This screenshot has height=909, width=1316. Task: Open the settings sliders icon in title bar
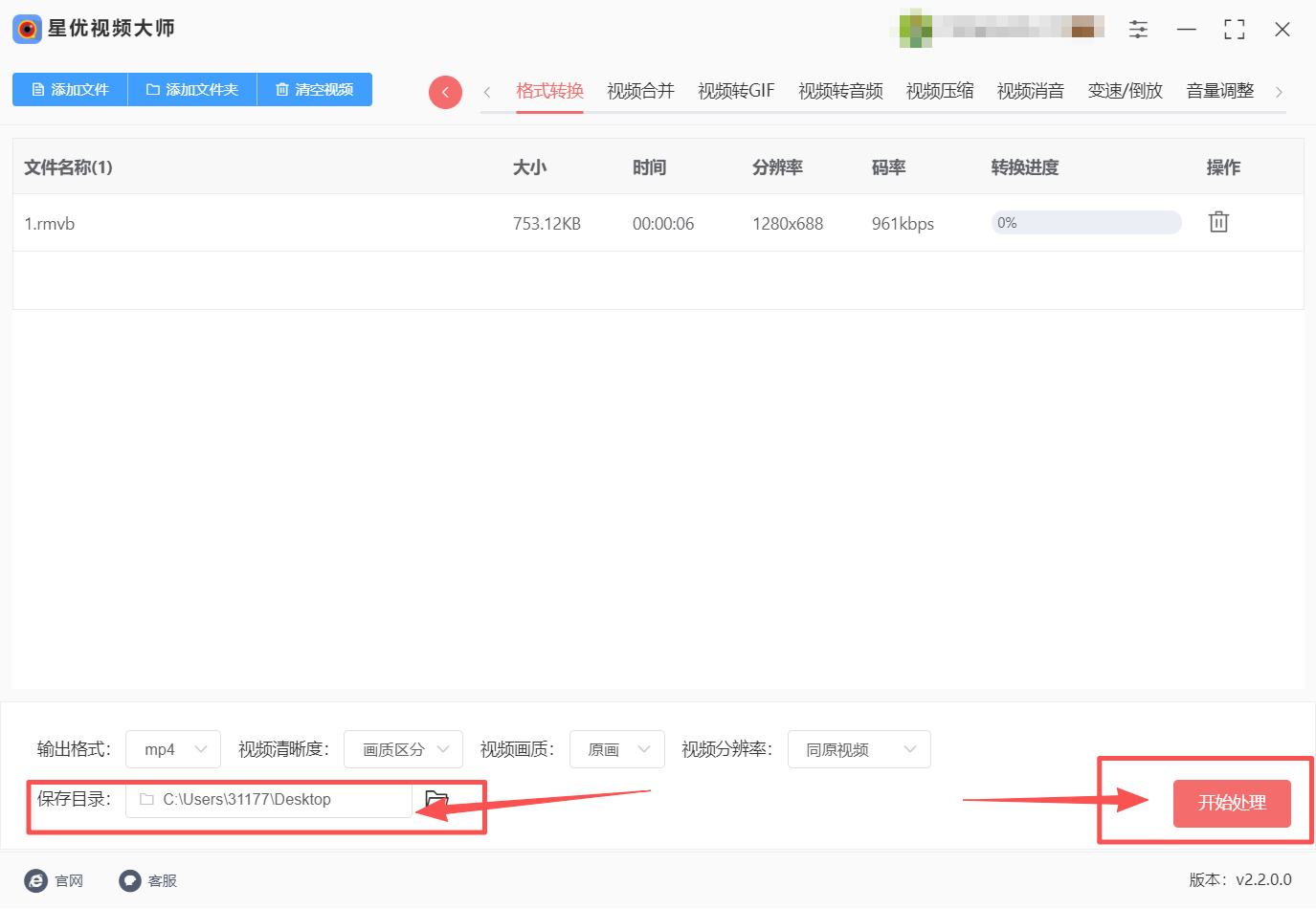(1138, 30)
